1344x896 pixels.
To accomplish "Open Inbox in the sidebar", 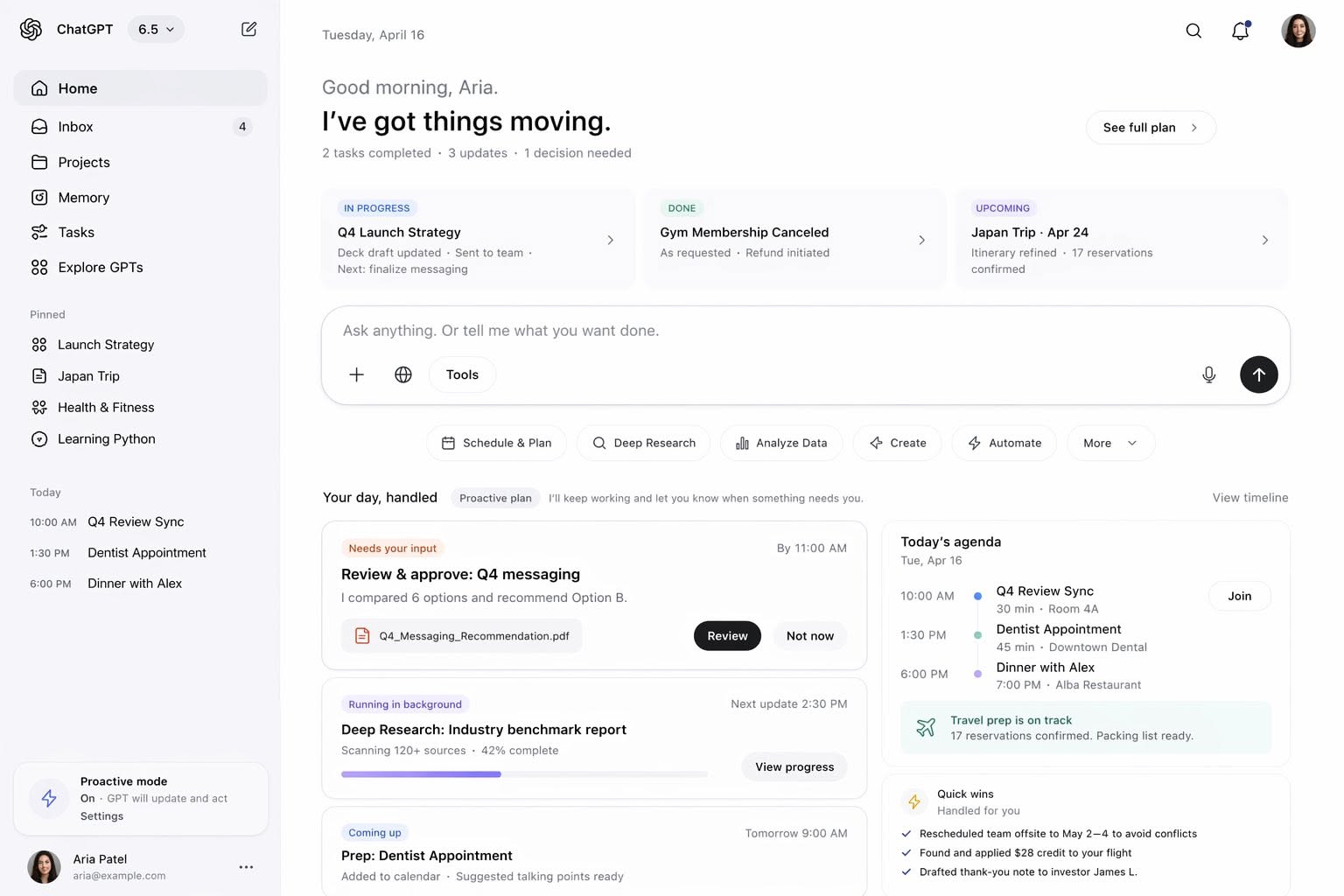I will pyautogui.click(x=76, y=127).
